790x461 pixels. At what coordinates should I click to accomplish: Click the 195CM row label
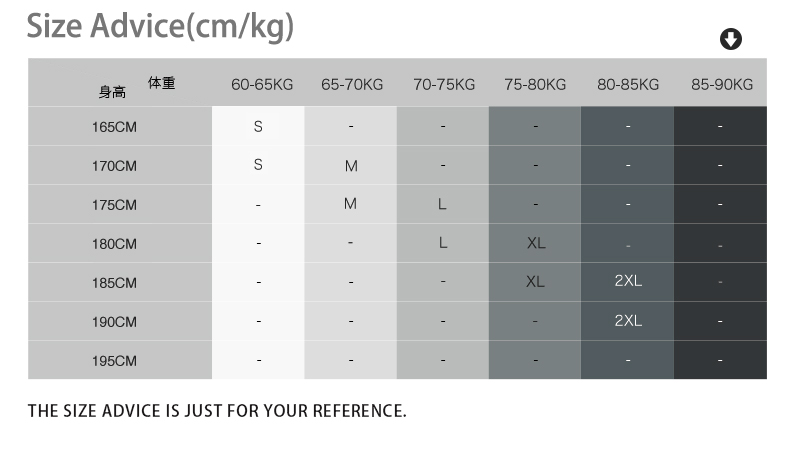click(114, 361)
